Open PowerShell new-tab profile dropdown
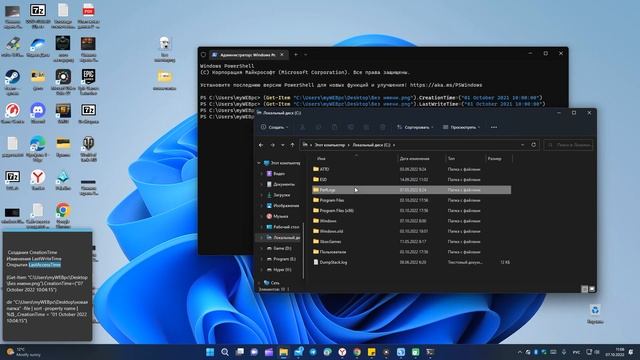 click(306, 54)
